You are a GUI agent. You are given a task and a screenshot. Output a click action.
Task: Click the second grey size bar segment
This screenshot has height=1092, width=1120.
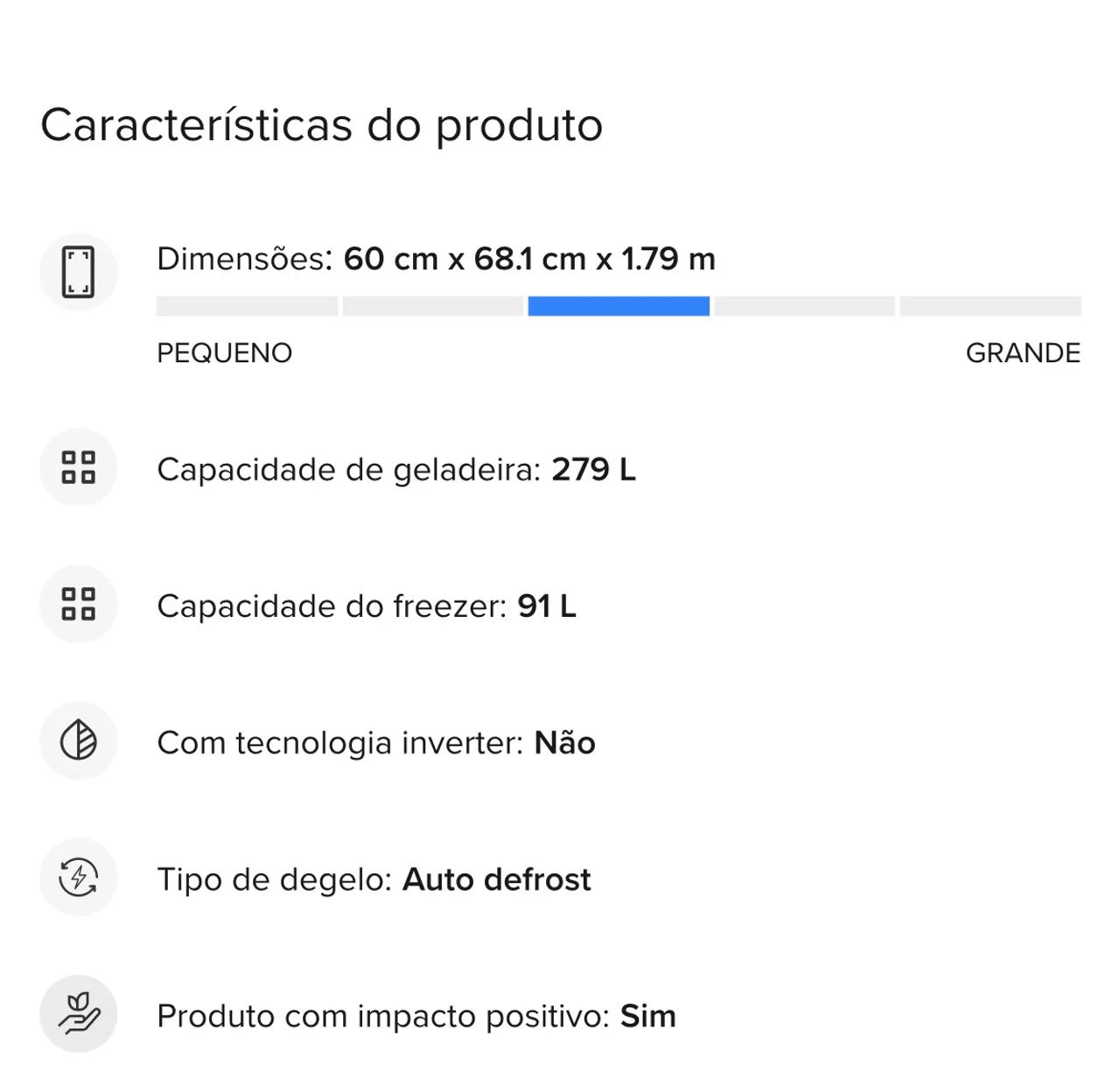pos(432,306)
